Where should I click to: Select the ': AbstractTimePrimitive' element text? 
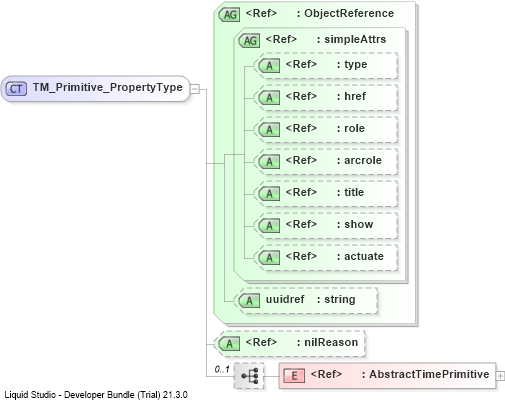[426, 374]
